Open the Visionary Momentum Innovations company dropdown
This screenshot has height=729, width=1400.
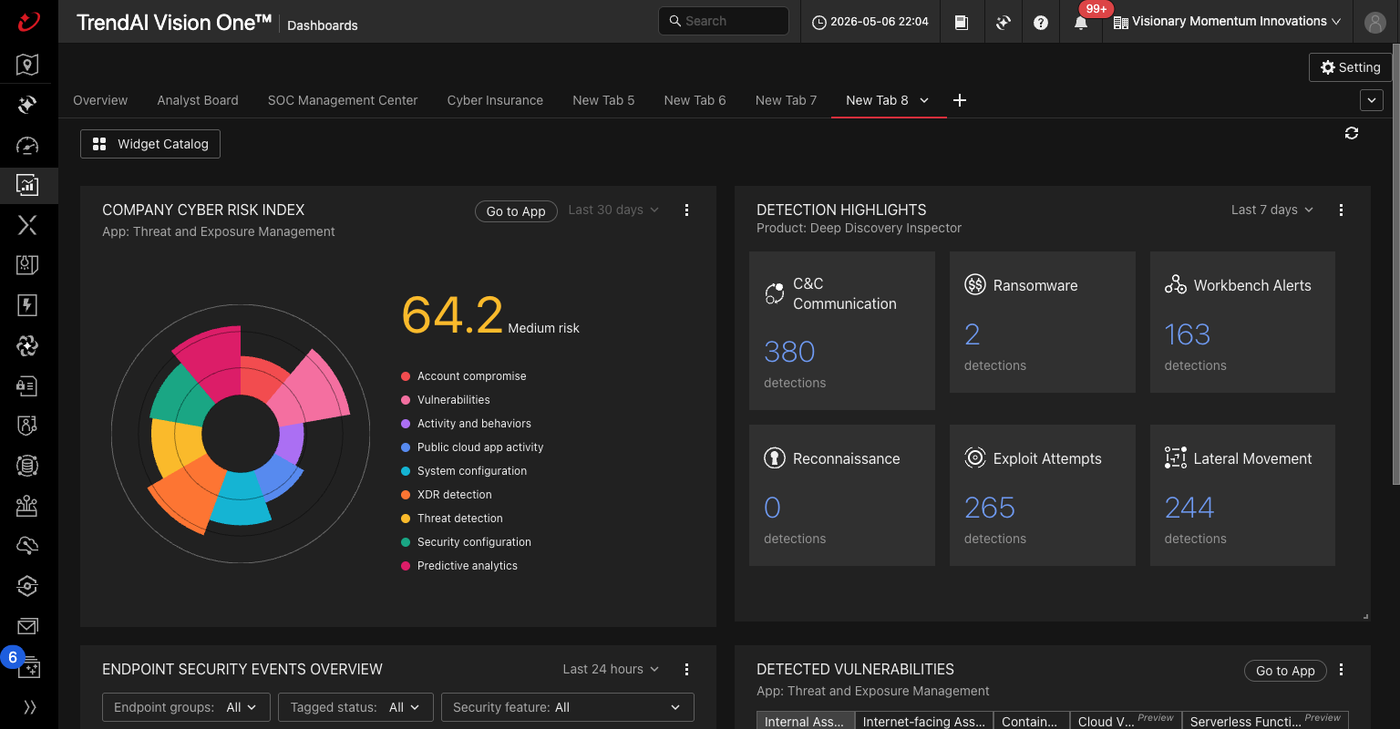[1227, 22]
